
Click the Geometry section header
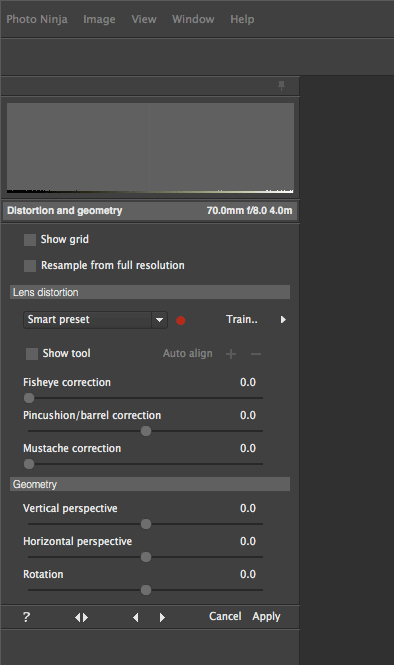(x=150, y=484)
